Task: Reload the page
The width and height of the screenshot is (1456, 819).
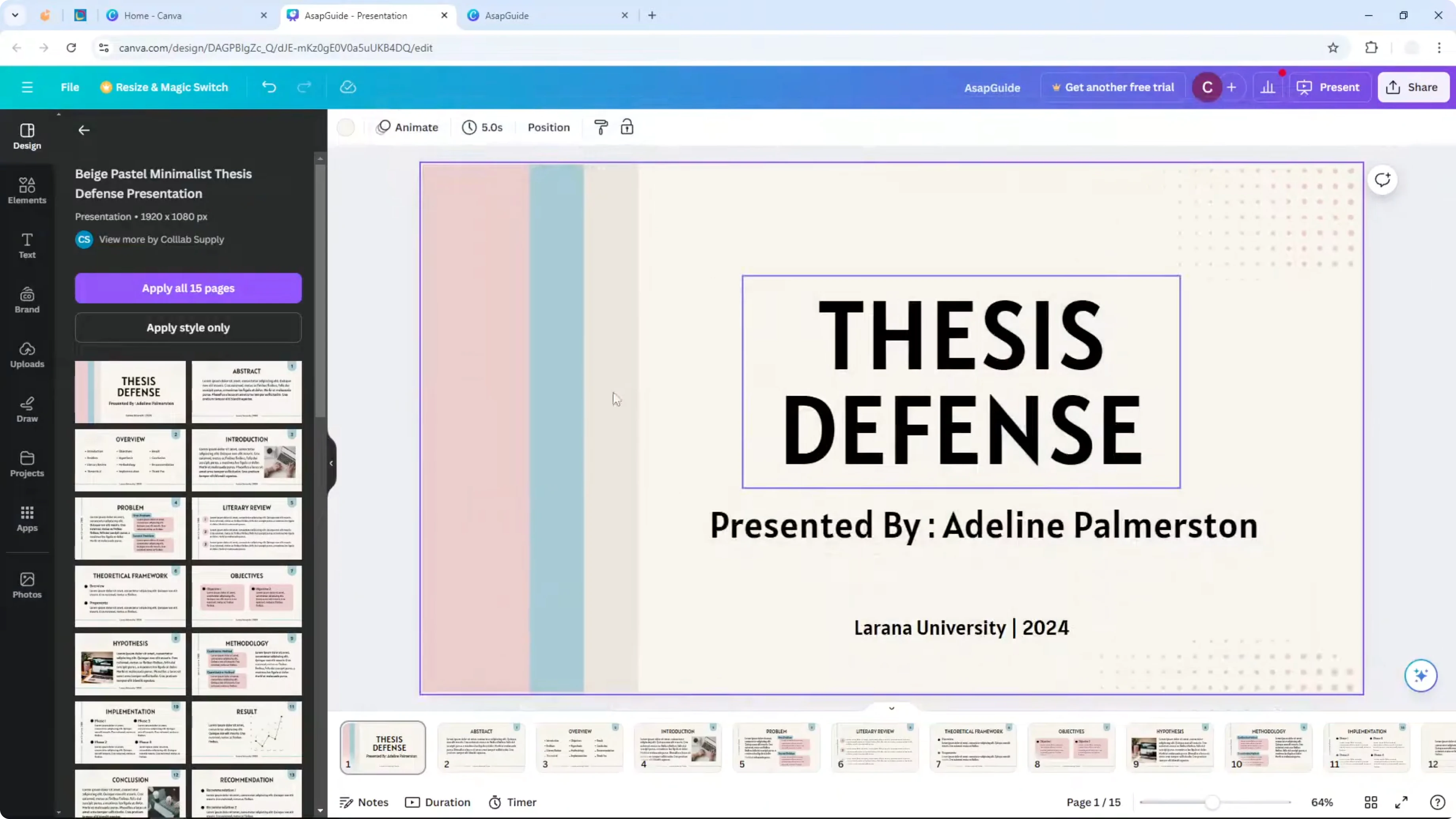Action: point(71,48)
